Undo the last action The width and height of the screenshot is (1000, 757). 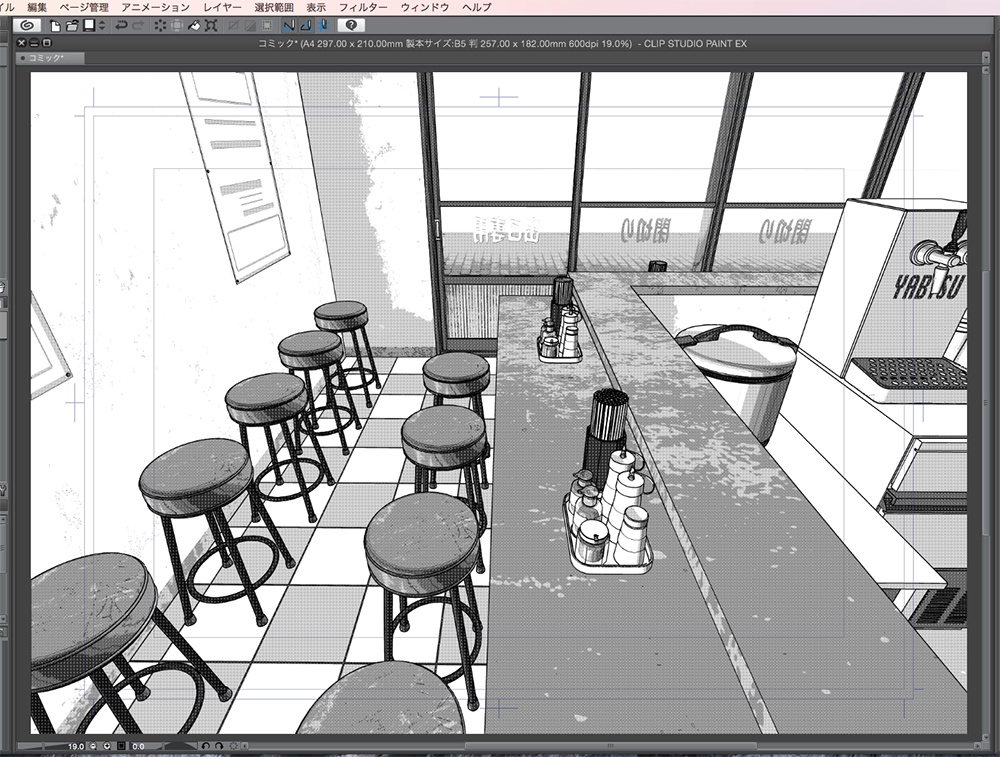[122, 25]
